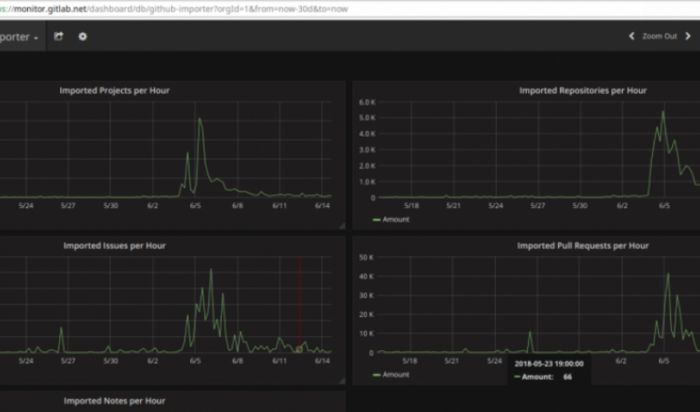The width and height of the screenshot is (700, 412).
Task: Shift time range backward with left chevron
Action: 632,36
